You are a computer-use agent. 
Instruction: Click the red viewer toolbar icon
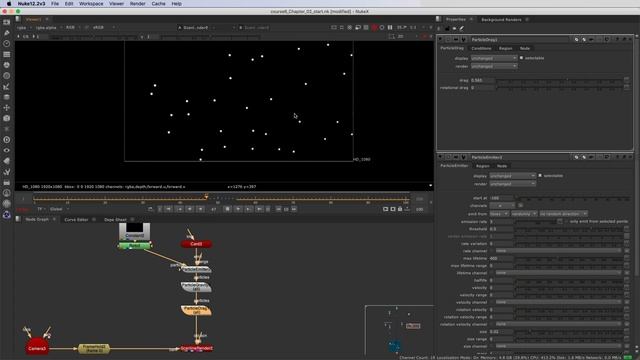tap(374, 27)
